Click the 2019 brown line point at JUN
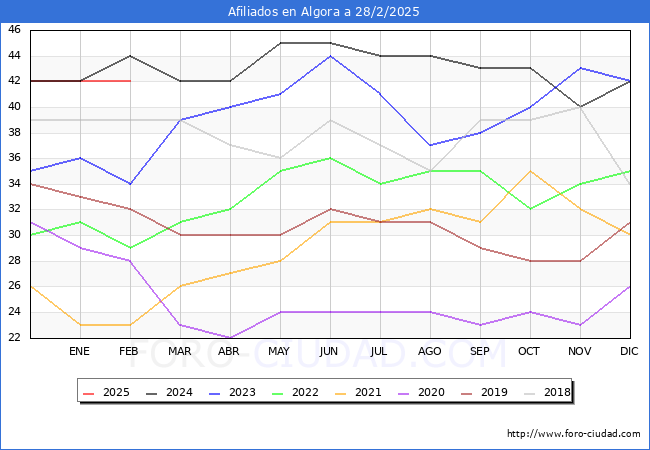 pos(330,209)
